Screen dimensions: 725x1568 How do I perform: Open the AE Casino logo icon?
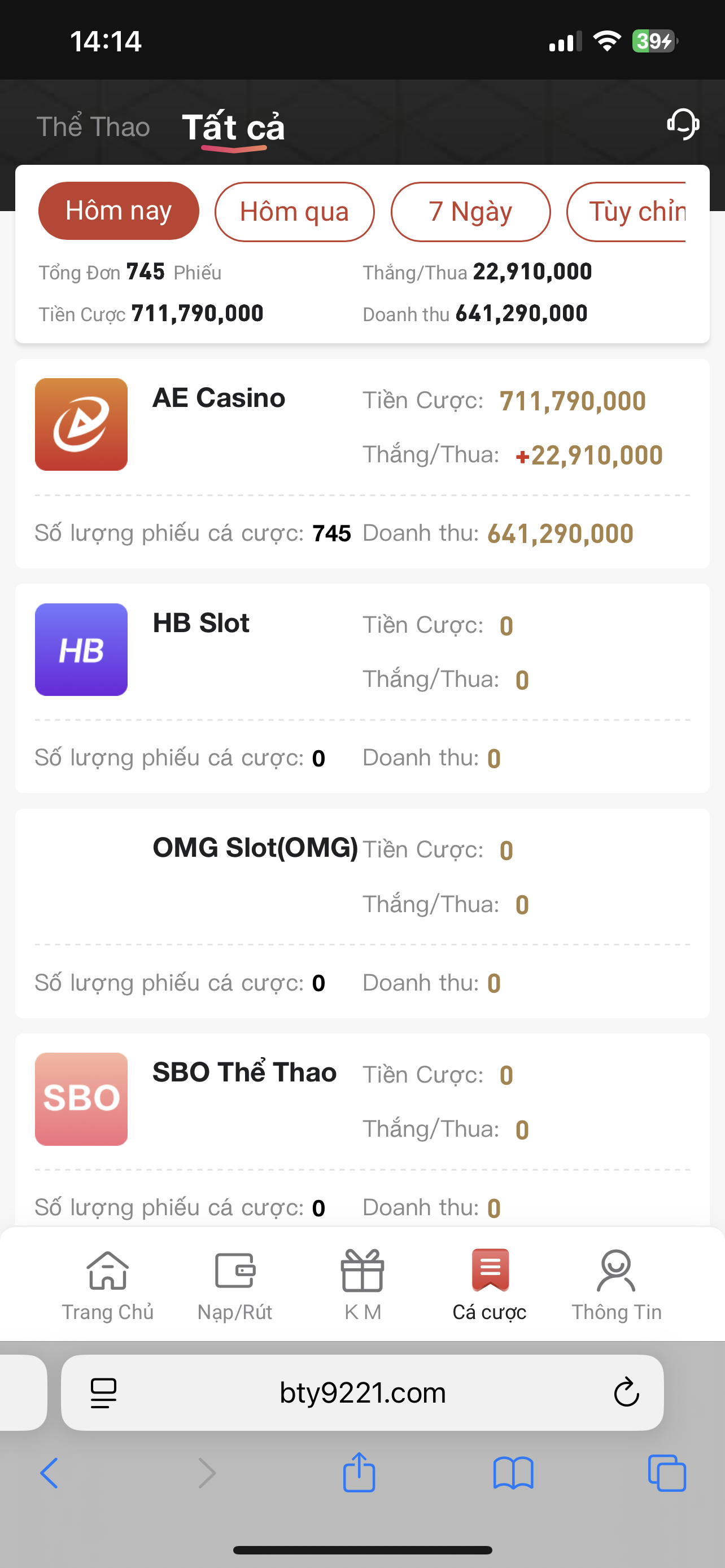[x=81, y=424]
